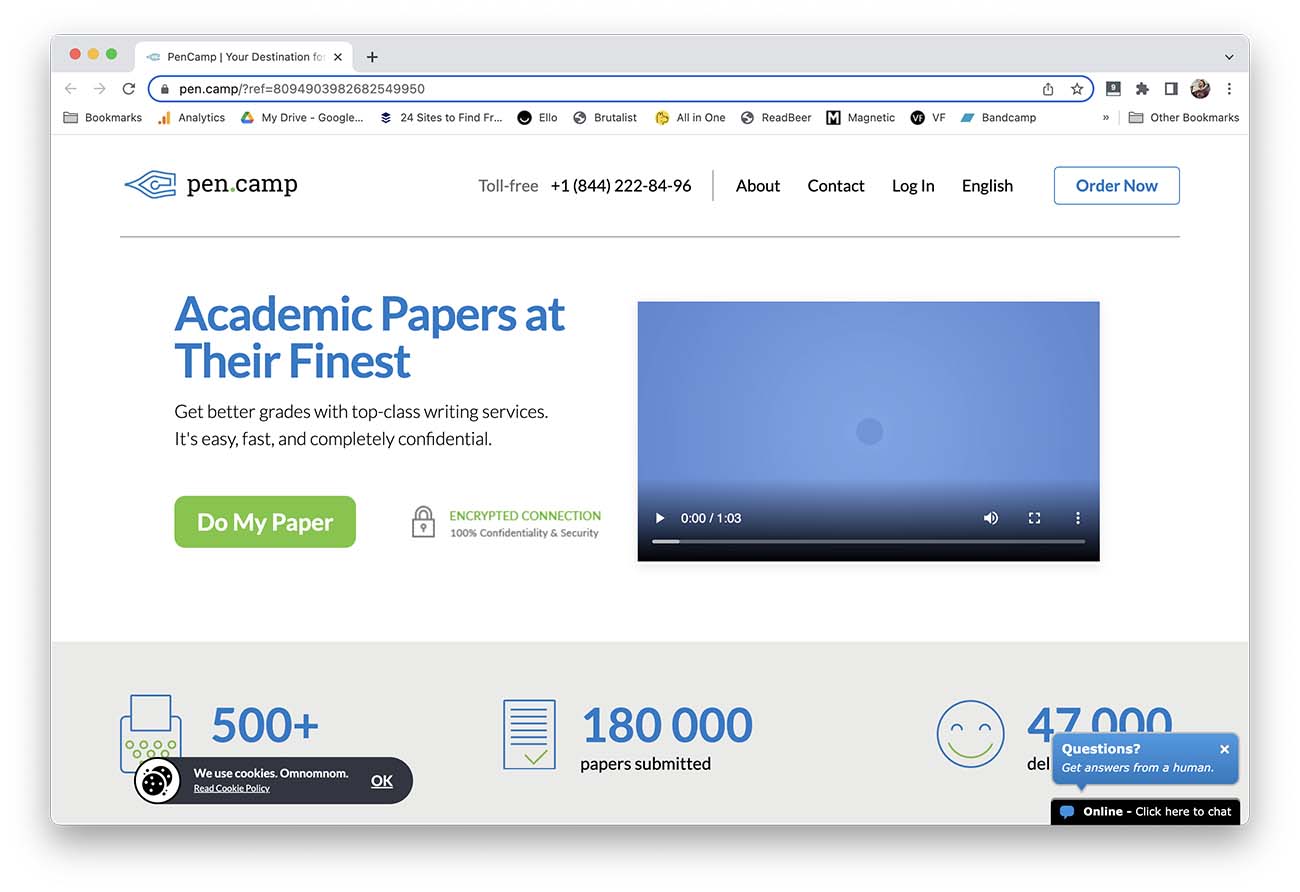Open the Analytics bookmark

click(x=191, y=117)
